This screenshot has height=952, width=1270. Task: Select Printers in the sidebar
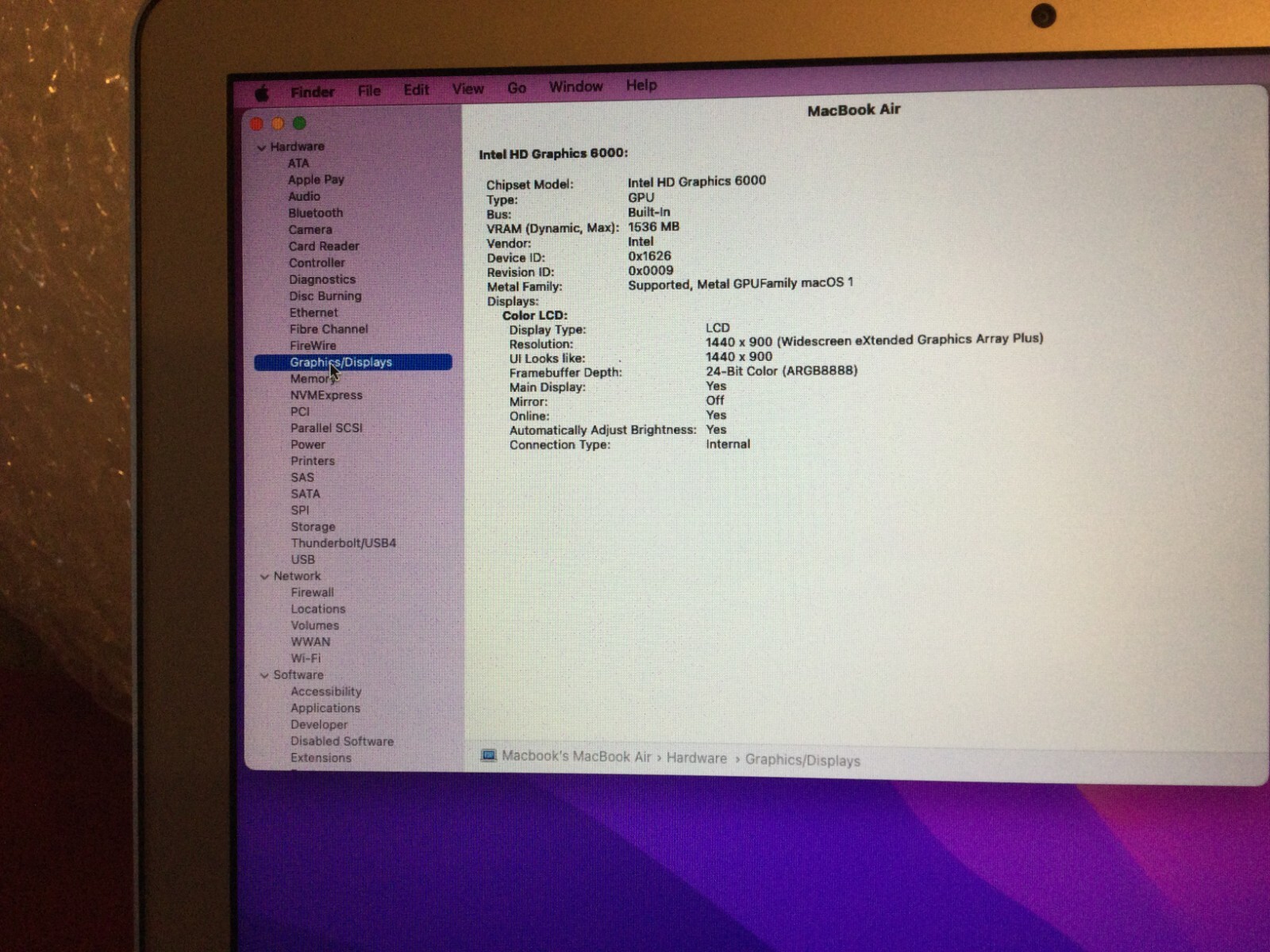(x=313, y=462)
